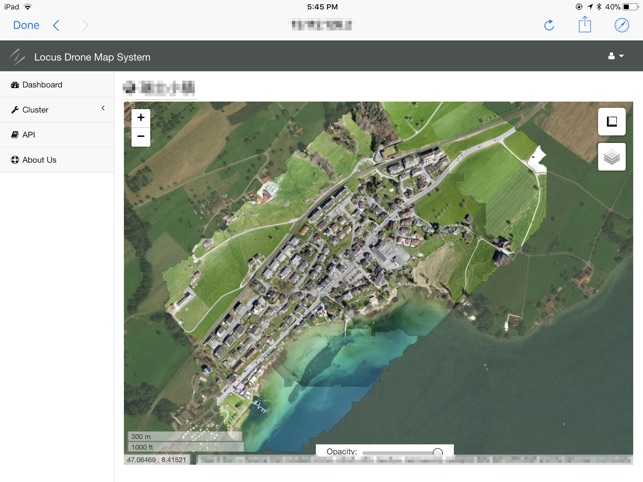
Task: Zoom out the map with minus button
Action: (141, 136)
